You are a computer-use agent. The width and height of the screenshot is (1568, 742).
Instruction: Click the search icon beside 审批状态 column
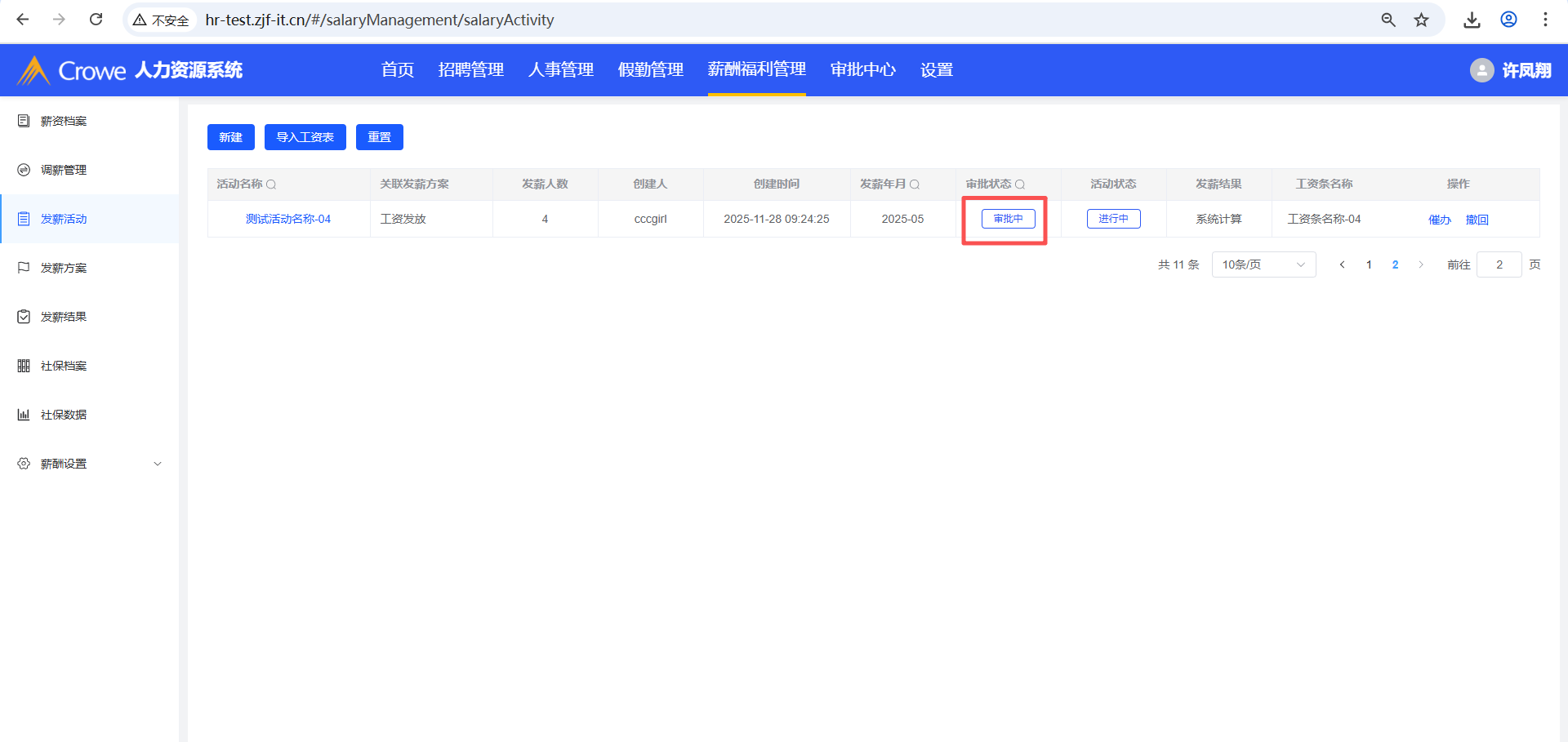pos(1020,184)
